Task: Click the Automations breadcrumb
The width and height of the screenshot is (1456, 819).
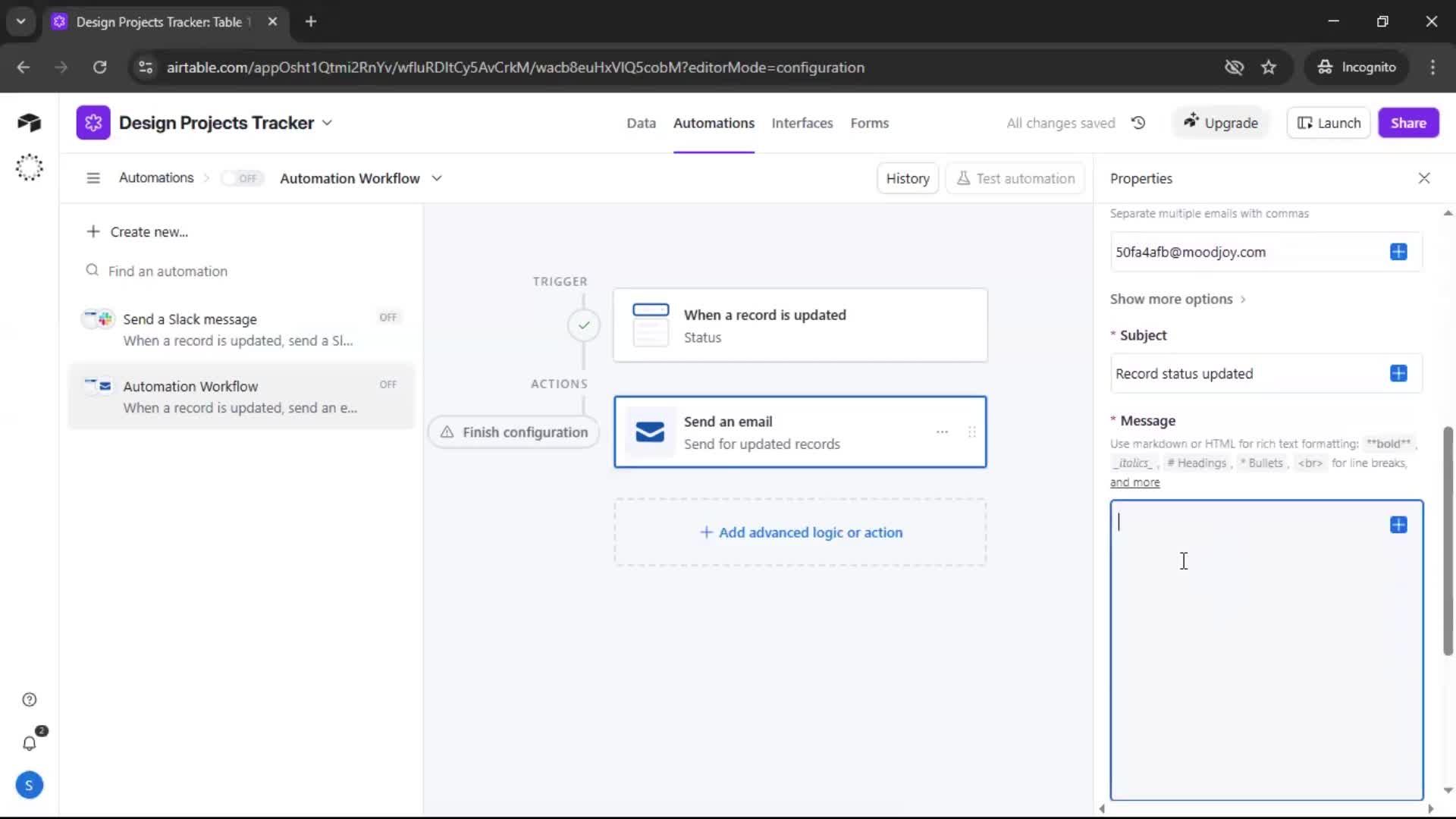Action: (x=156, y=177)
